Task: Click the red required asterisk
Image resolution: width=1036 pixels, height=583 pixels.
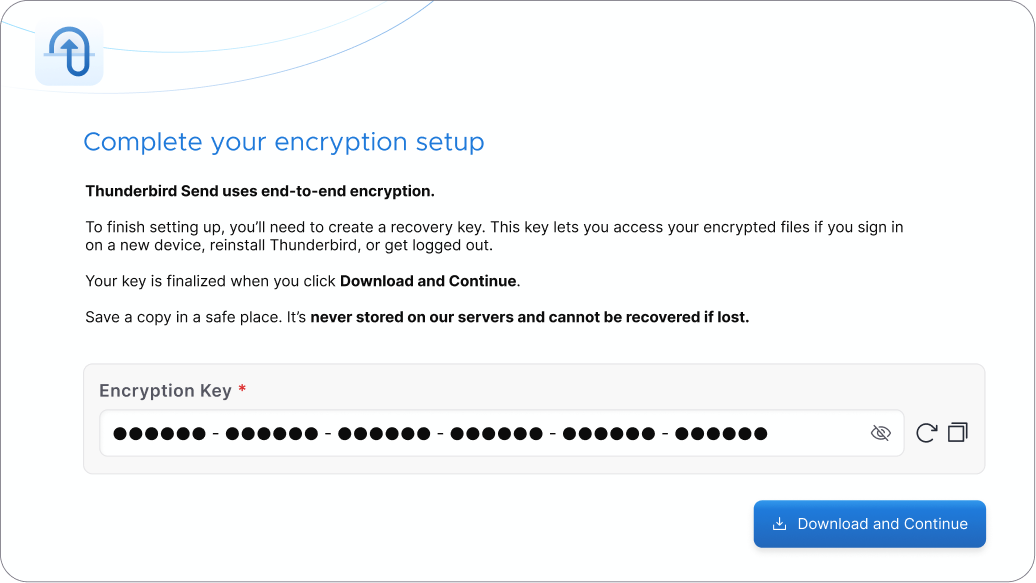Action: (242, 390)
